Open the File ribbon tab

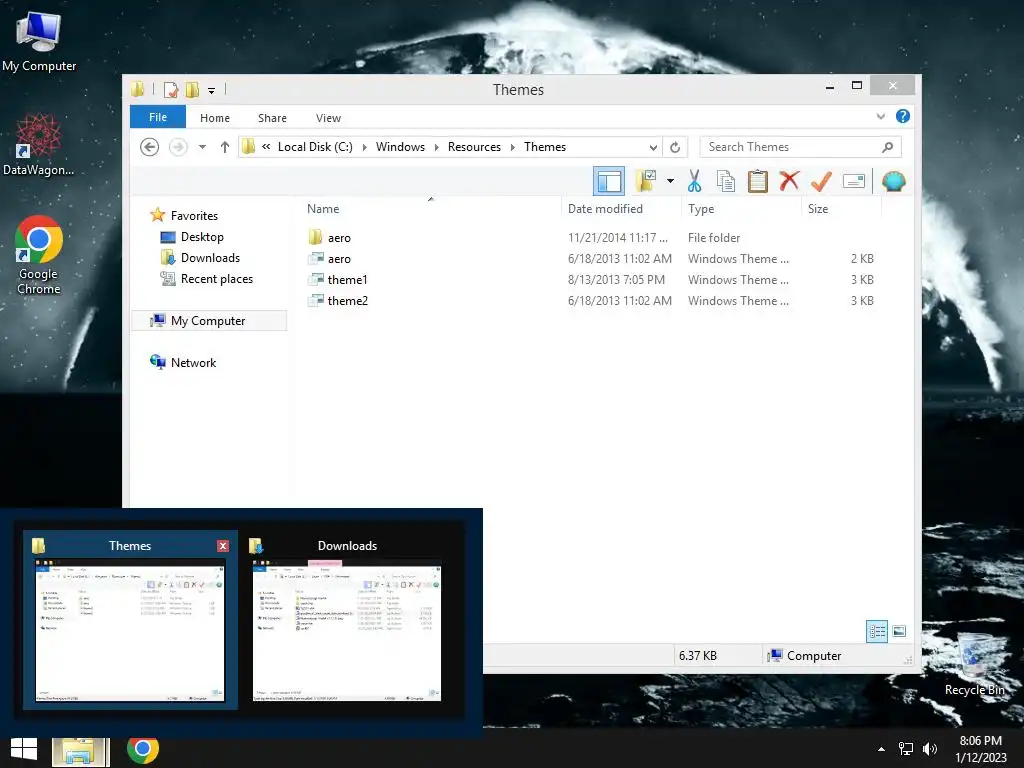(158, 118)
